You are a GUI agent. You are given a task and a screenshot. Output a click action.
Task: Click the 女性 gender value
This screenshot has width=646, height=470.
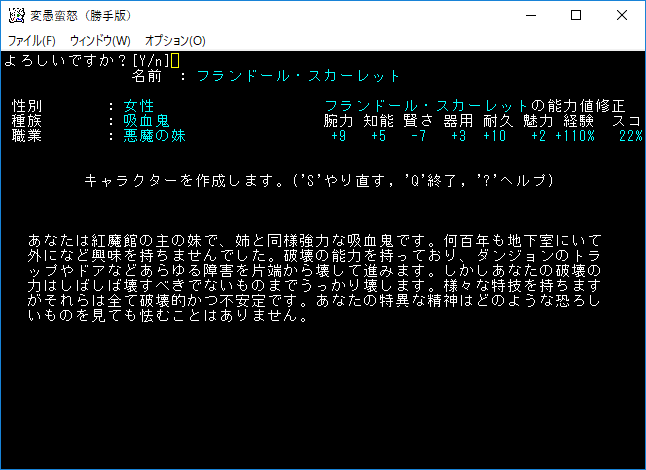[139, 106]
